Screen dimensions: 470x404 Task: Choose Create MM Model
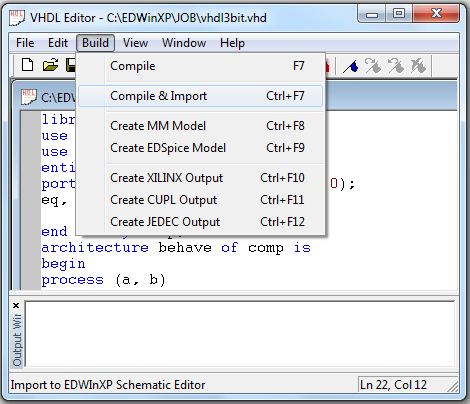pos(201,126)
